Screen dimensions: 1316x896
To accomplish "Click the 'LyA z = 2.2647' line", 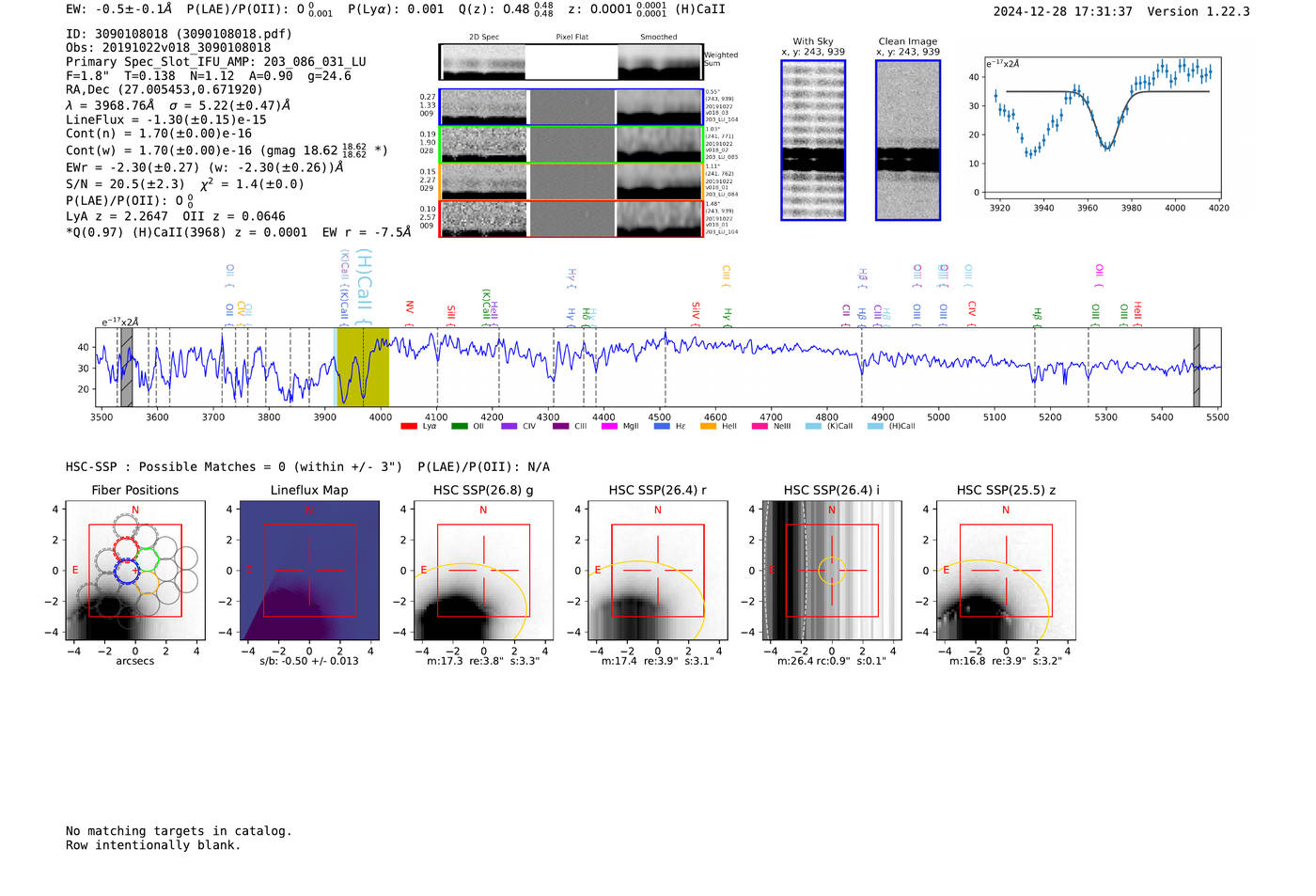I will [x=176, y=216].
